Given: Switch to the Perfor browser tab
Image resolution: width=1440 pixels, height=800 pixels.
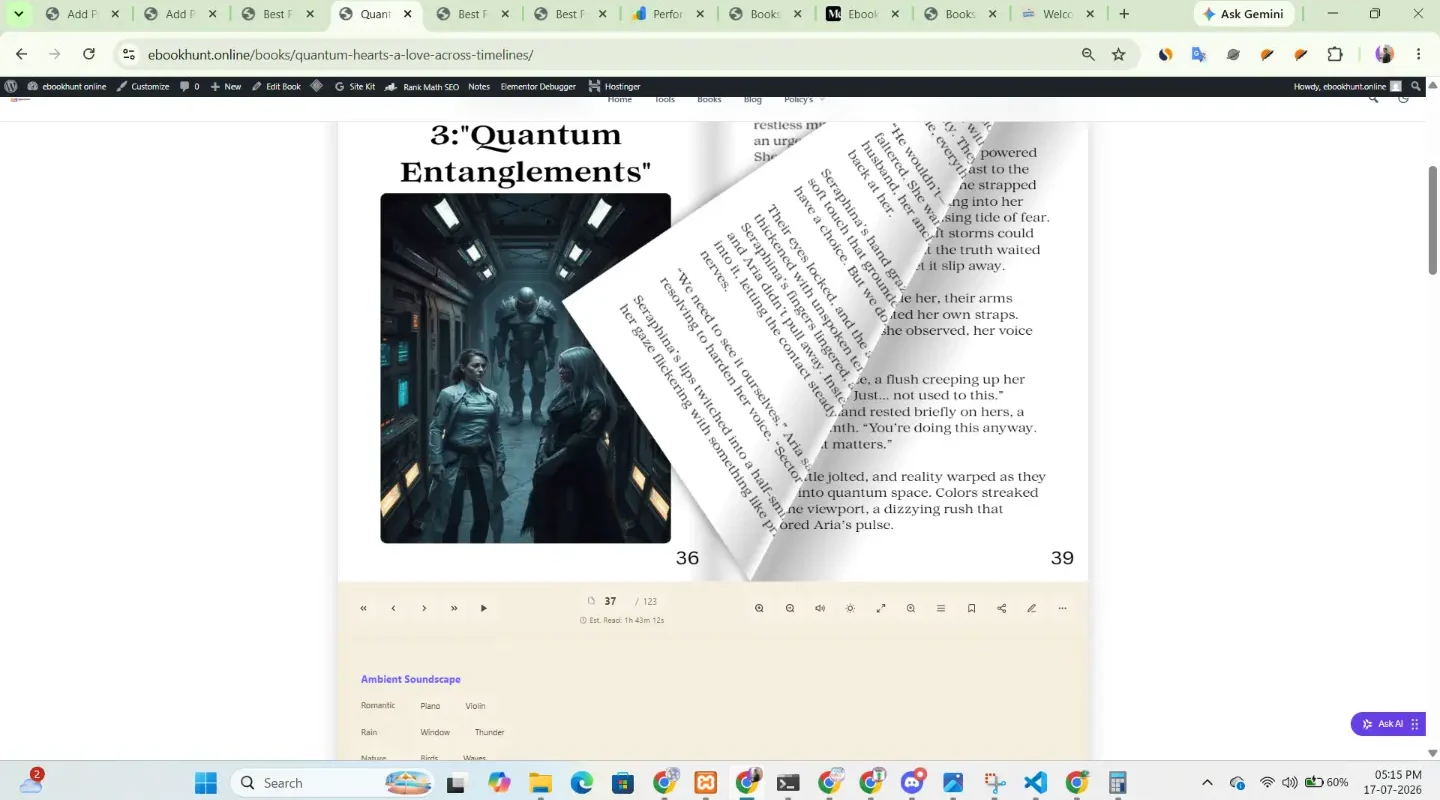Looking at the screenshot, I should pos(668,14).
